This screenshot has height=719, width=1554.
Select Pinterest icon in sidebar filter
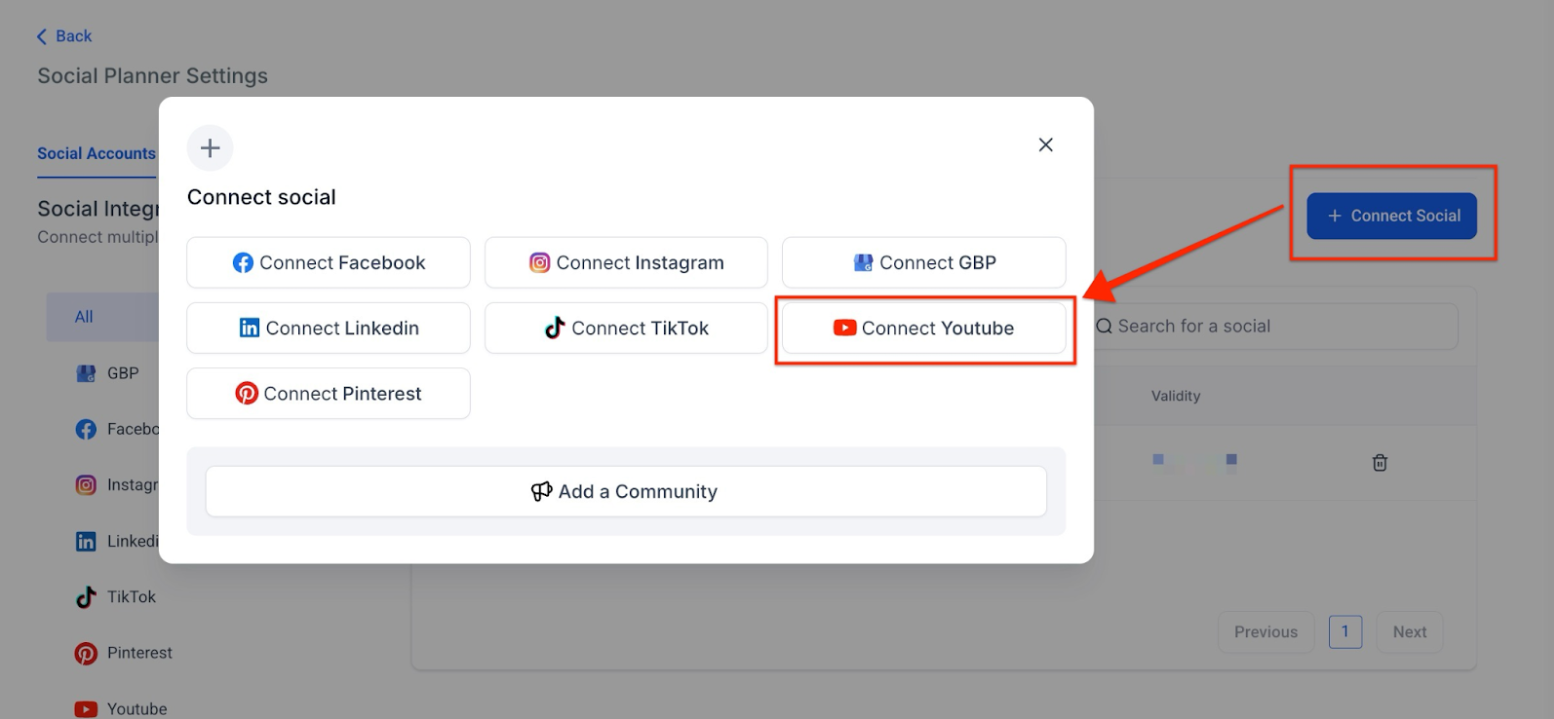pyautogui.click(x=86, y=653)
